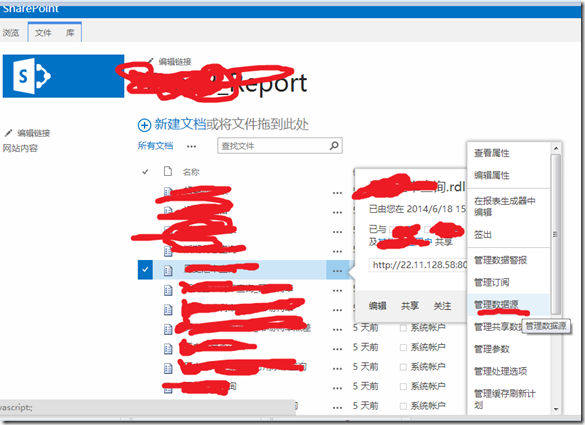
Task: Choose 管理订阅 menu entry
Action: (491, 282)
